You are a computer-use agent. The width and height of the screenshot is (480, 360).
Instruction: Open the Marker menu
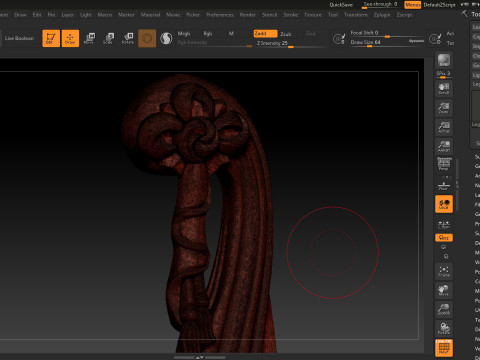coord(126,15)
